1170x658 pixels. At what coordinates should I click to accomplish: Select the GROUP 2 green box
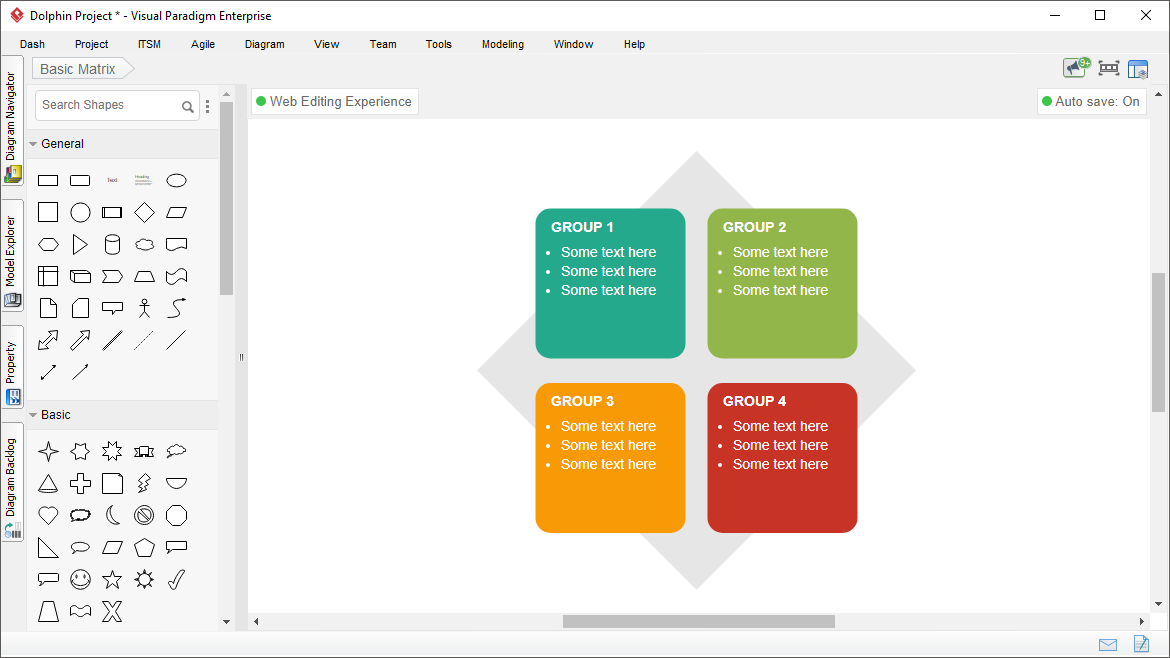point(782,283)
